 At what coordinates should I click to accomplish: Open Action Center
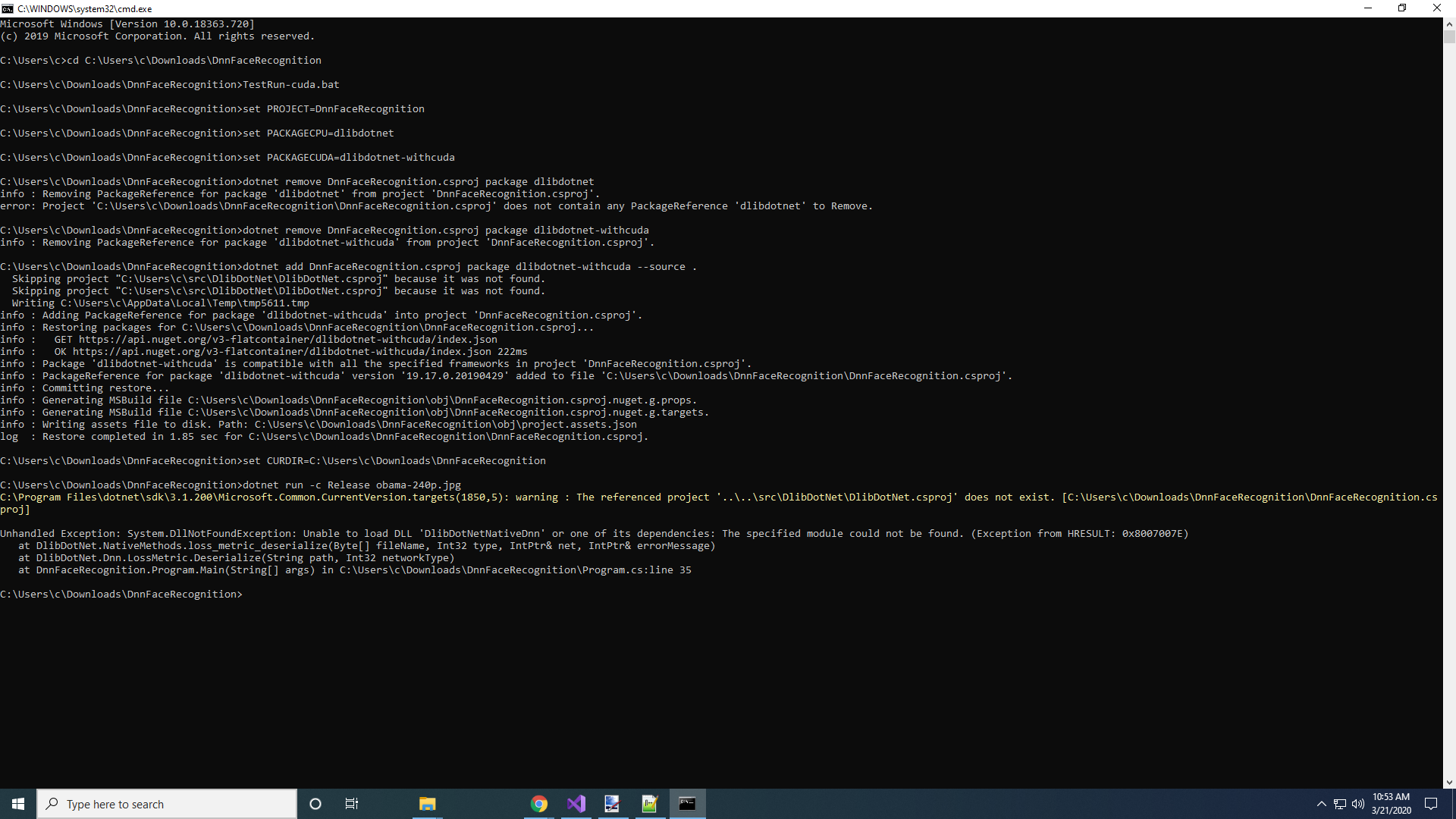pos(1433,804)
